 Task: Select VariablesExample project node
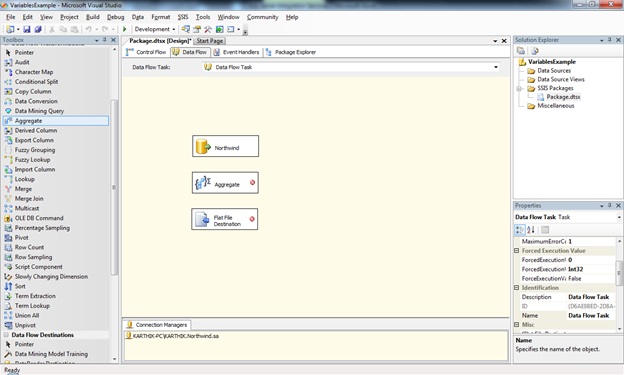tap(552, 62)
